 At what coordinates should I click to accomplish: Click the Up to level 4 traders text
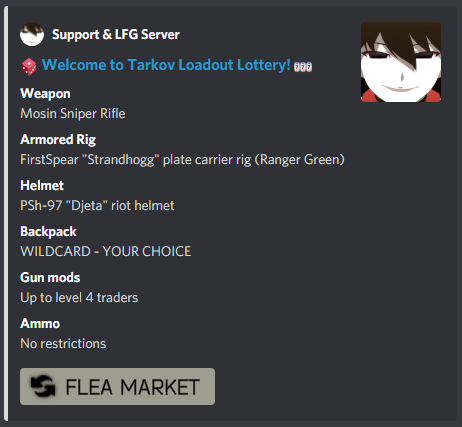pyautogui.click(x=79, y=297)
